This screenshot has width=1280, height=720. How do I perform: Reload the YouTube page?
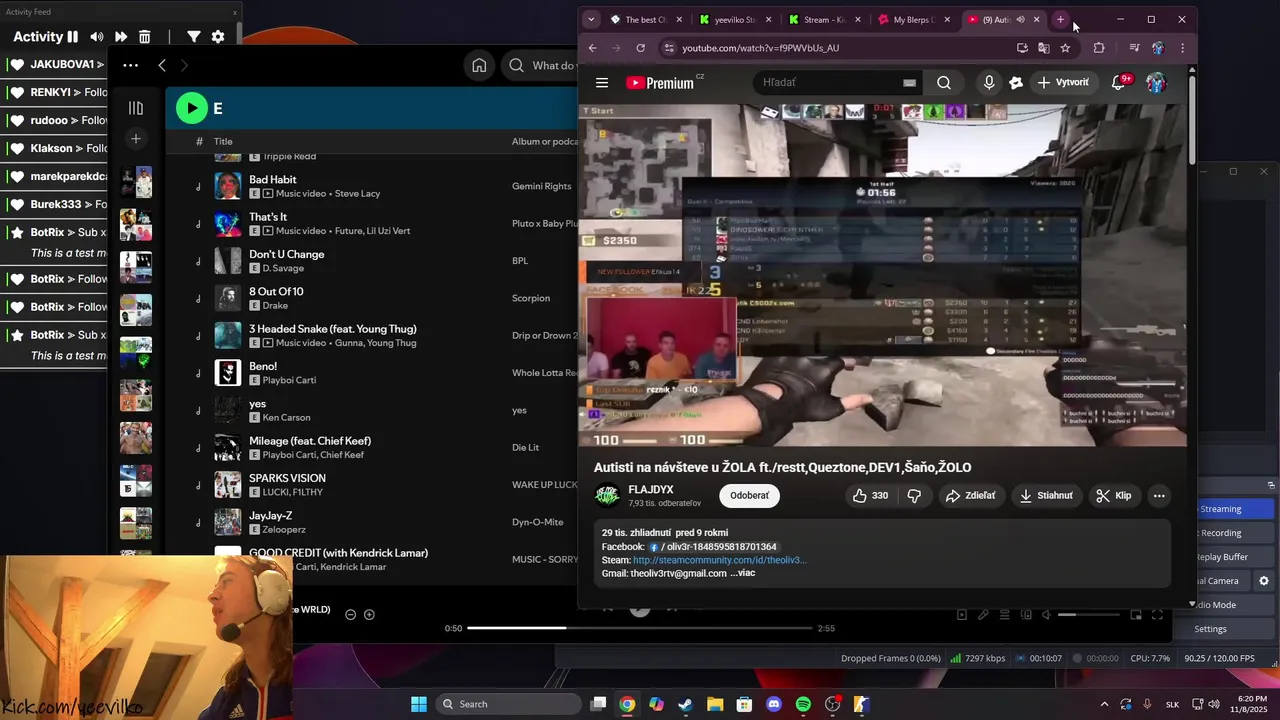pyautogui.click(x=642, y=48)
